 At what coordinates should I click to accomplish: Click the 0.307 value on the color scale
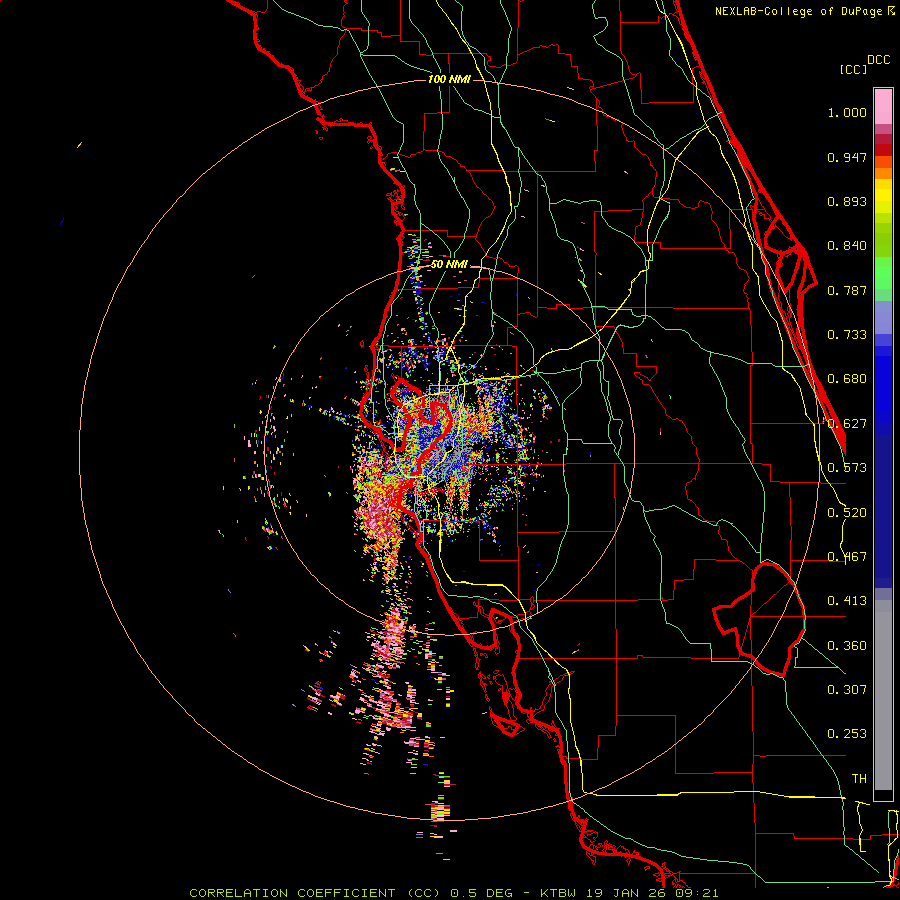[x=847, y=690]
